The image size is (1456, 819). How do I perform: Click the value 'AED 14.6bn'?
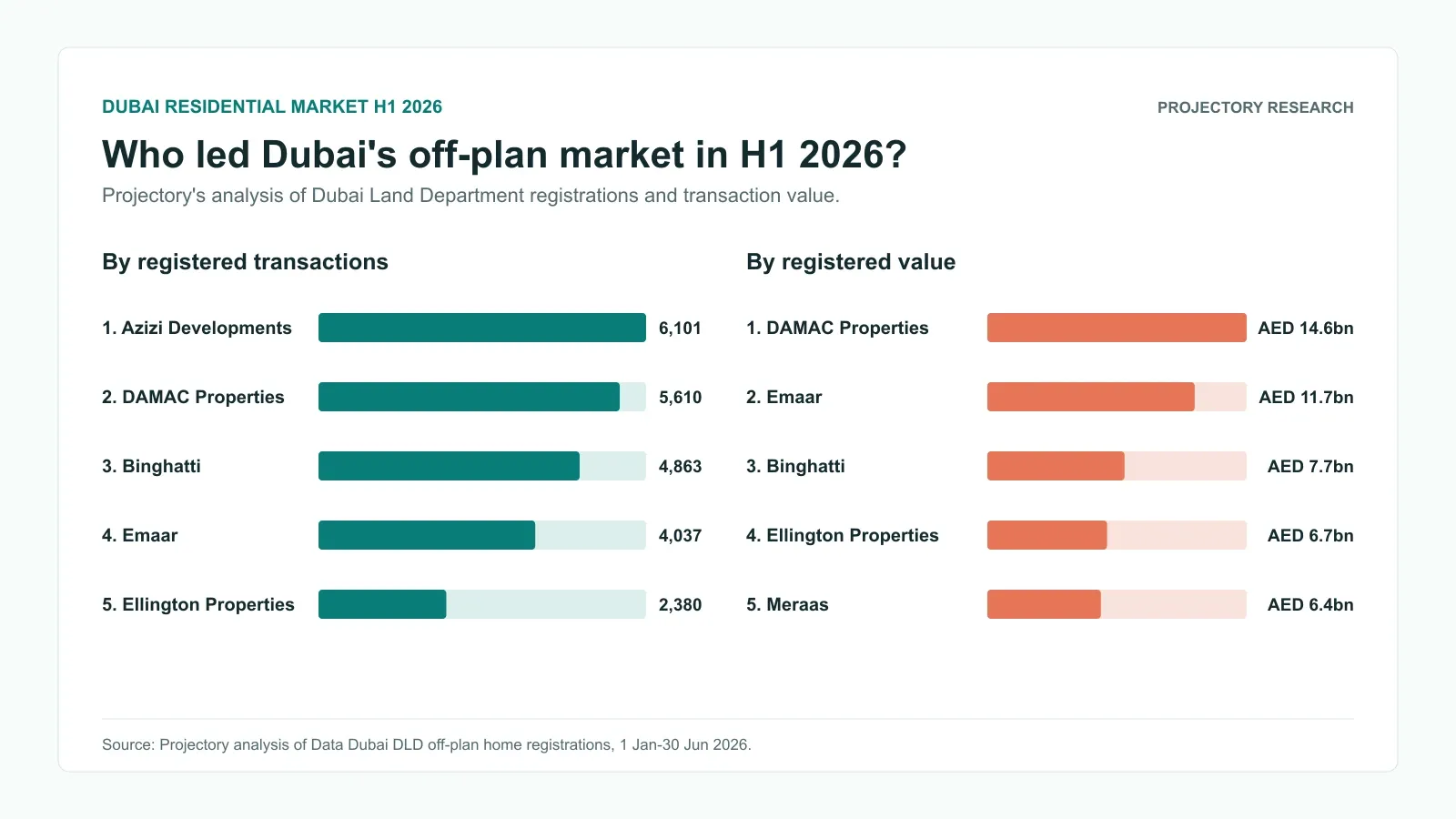(x=1306, y=328)
